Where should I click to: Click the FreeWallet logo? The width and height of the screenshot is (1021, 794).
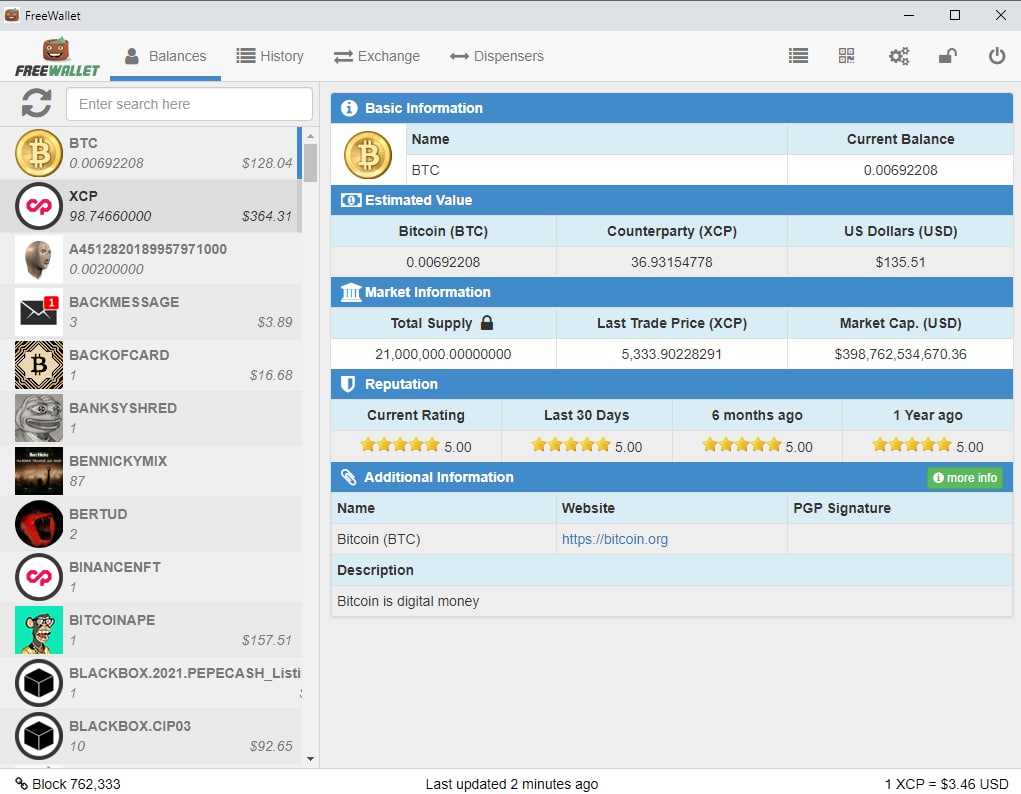(x=57, y=57)
